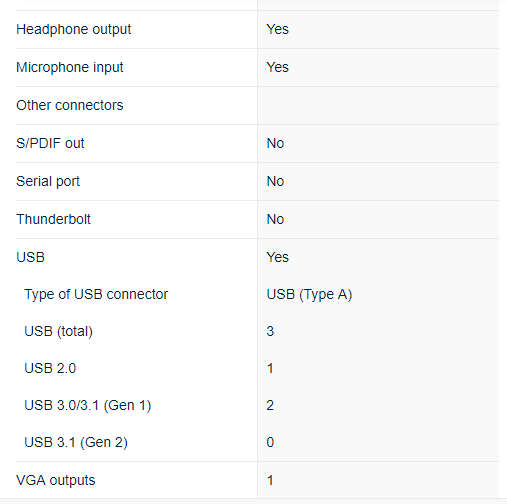The width and height of the screenshot is (507, 504).
Task: Select the Thunderbolt row label
Action: point(53,219)
